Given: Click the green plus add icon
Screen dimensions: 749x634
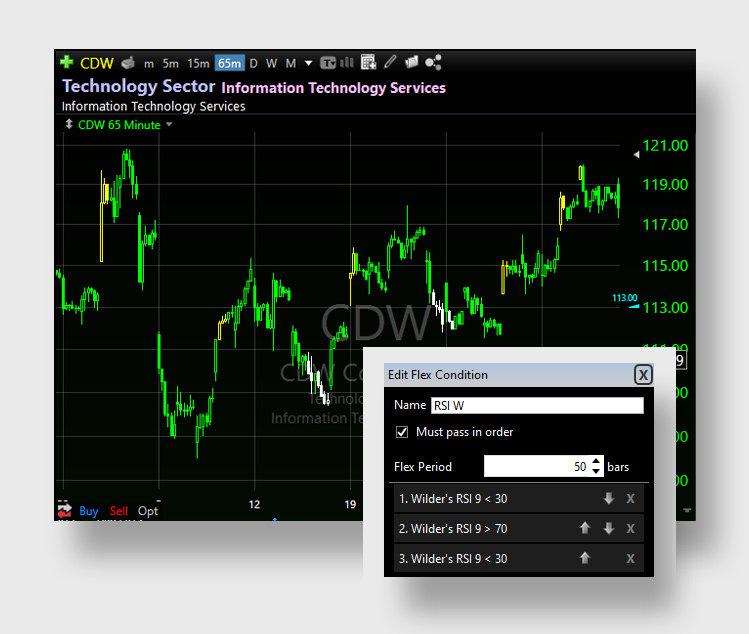Looking at the screenshot, I should point(67,63).
